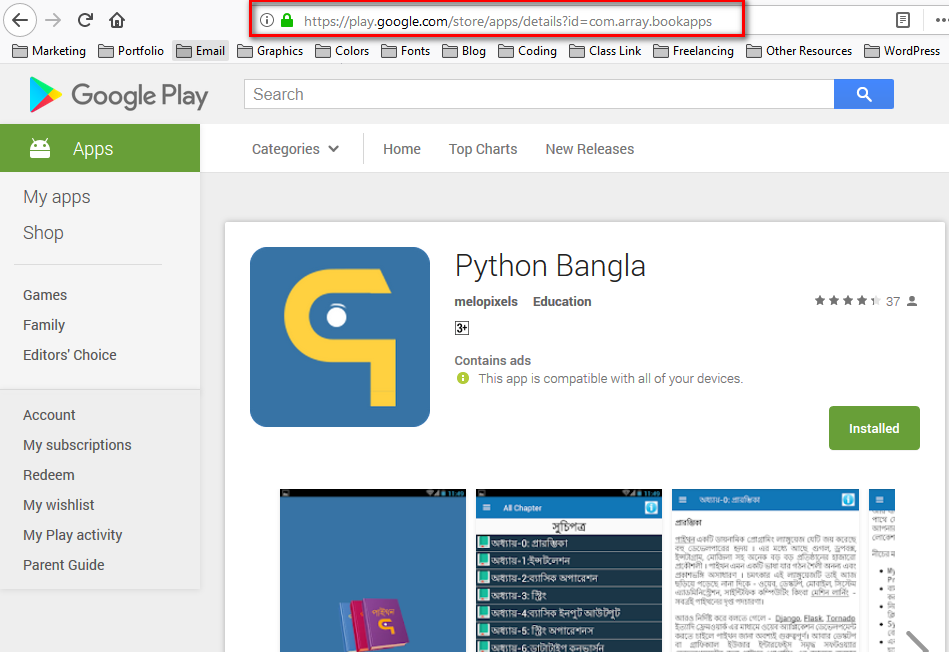Open the melopixels developer link
This screenshot has height=652, width=949.
pos(486,301)
